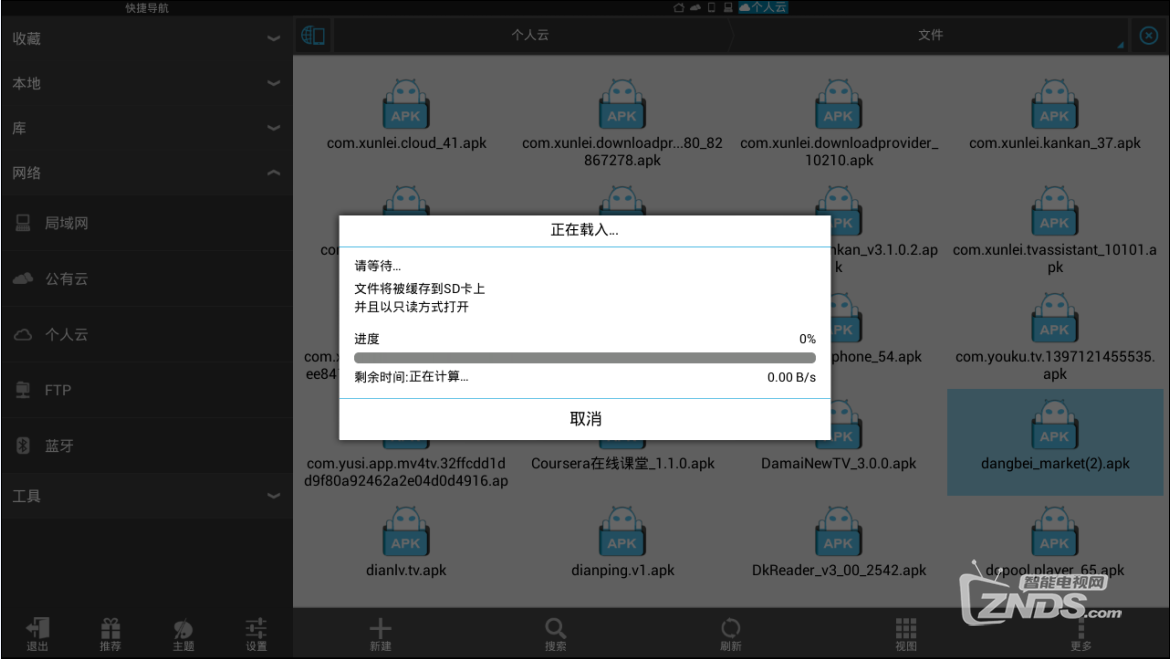Select the 个人云 tab indicator at the top
1170x659 pixels.
763,7
